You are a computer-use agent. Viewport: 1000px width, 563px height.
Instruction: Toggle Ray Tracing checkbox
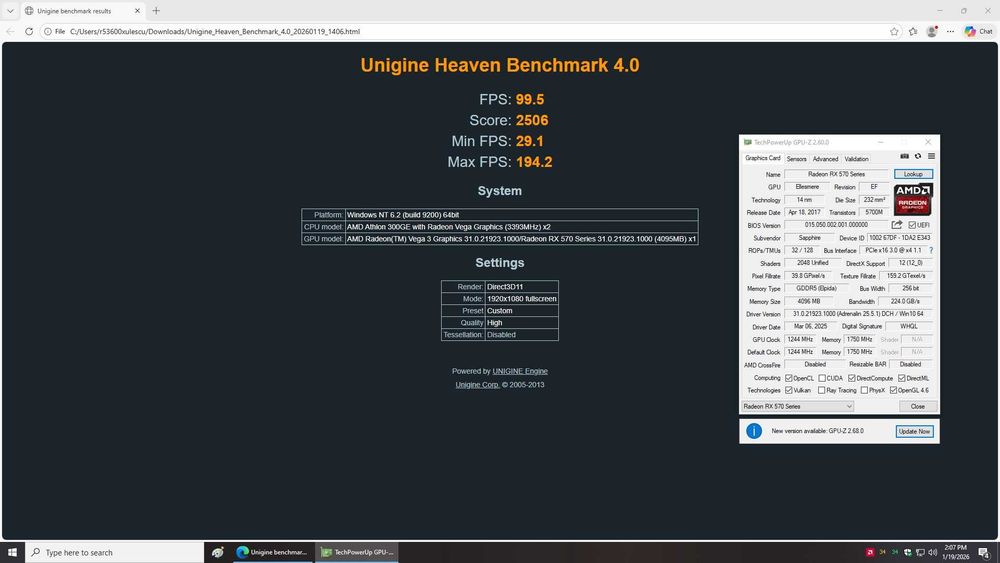[822, 390]
